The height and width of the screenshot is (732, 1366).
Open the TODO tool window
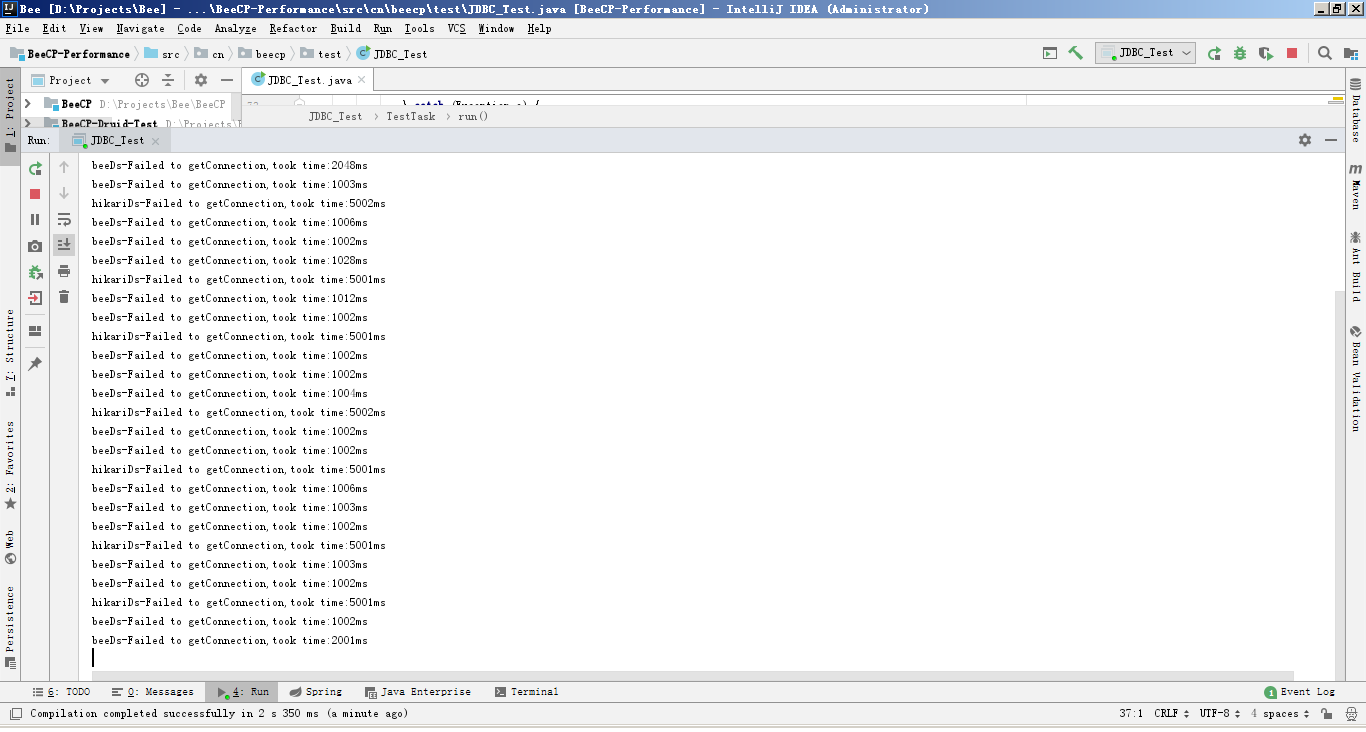(x=61, y=692)
